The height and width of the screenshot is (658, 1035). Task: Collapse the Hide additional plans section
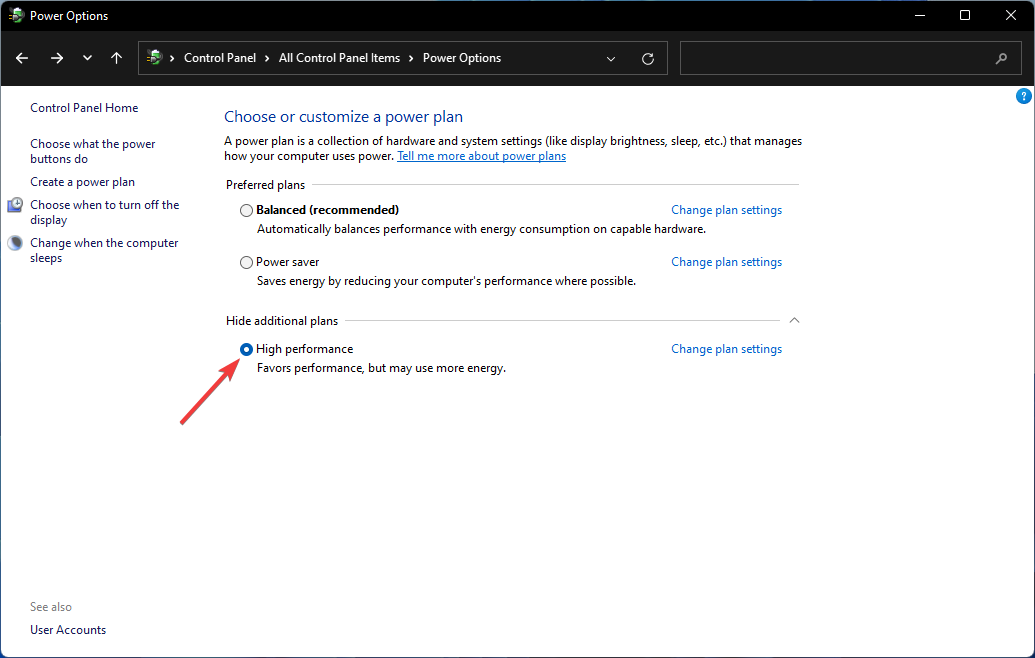click(x=794, y=320)
